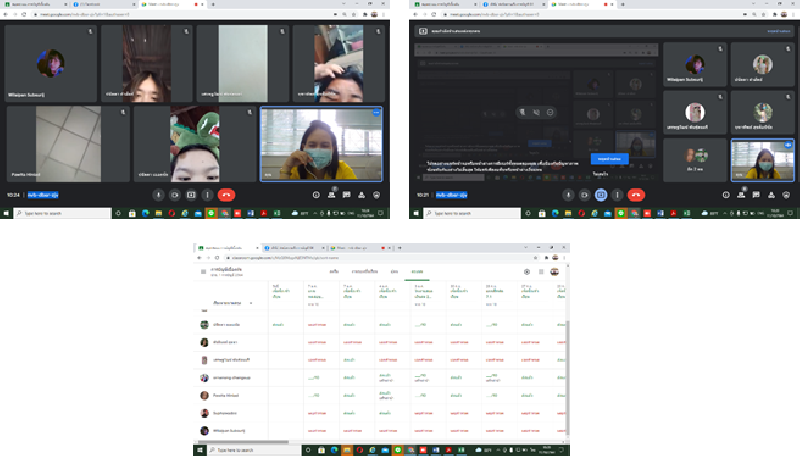Open host controls shield in right Meet window
The width and height of the screenshot is (800, 456).
pos(786,195)
